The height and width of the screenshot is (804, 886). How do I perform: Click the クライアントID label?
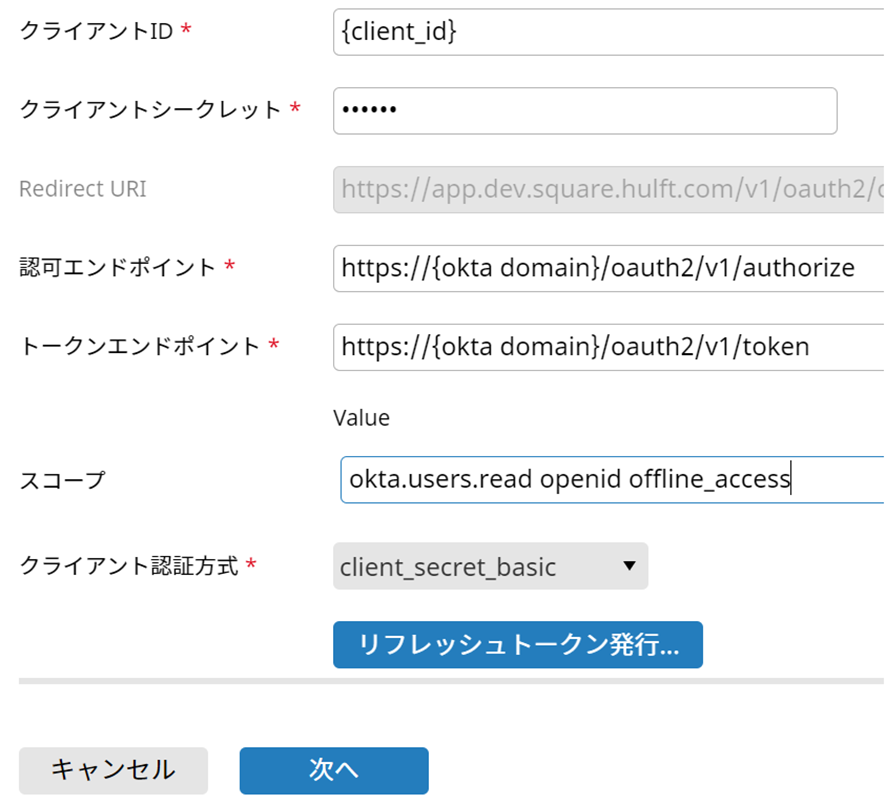point(96,31)
